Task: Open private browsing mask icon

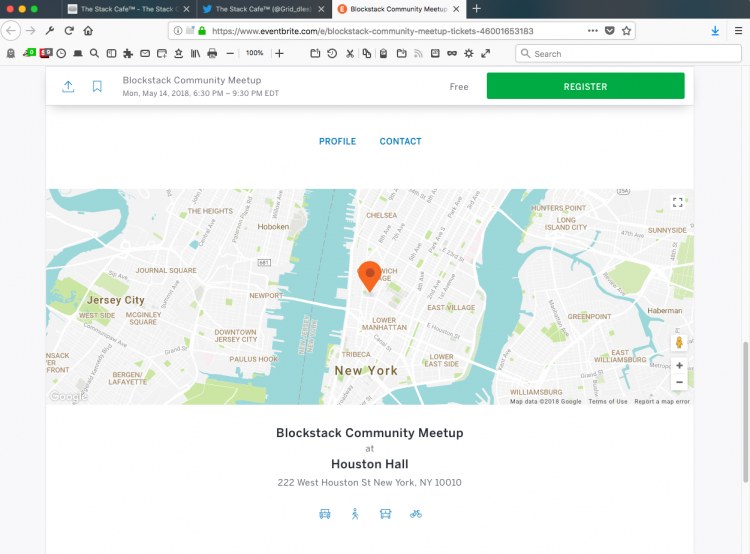Action: (x=452, y=54)
